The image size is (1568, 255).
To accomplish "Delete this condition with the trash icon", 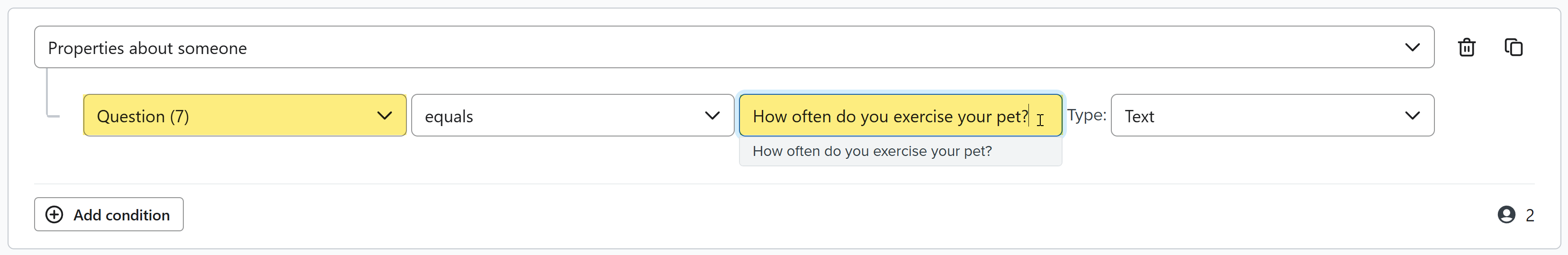I will pos(1466,47).
